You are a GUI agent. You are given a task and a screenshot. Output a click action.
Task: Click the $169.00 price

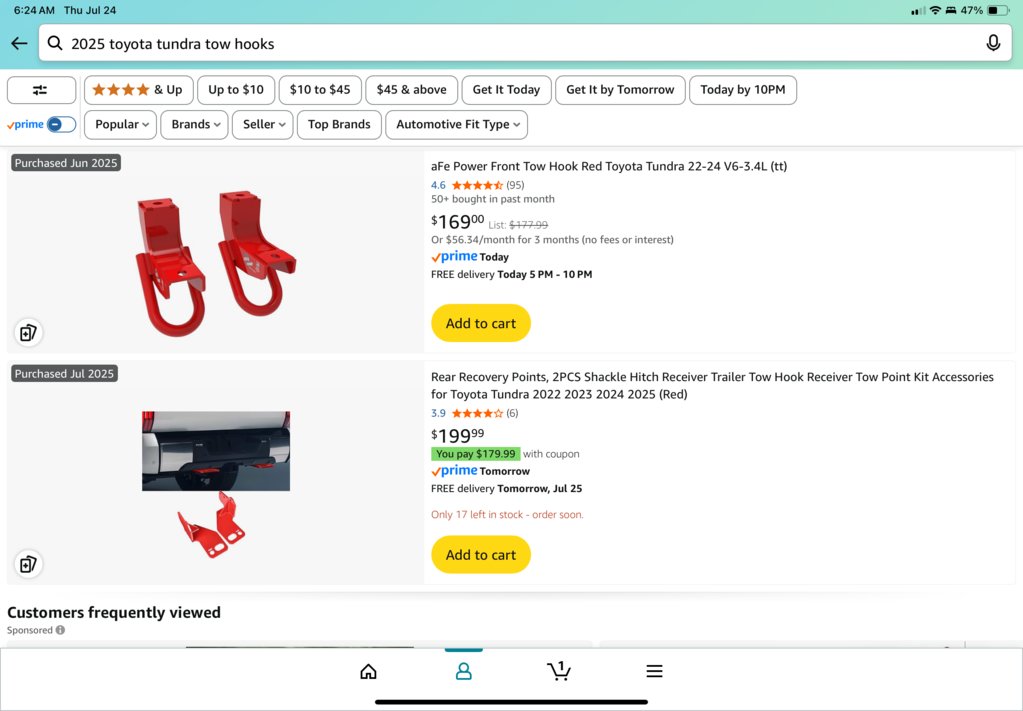click(x=457, y=221)
